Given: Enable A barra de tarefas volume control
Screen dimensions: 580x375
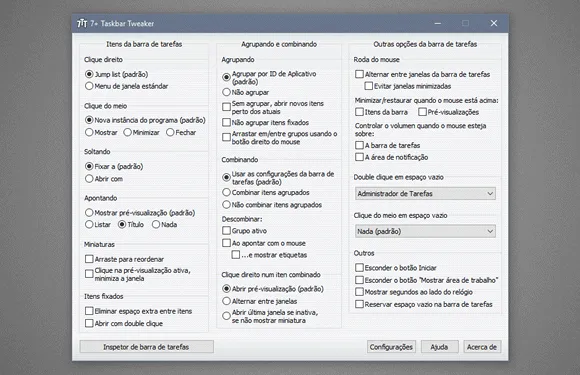Looking at the screenshot, I should [359, 145].
